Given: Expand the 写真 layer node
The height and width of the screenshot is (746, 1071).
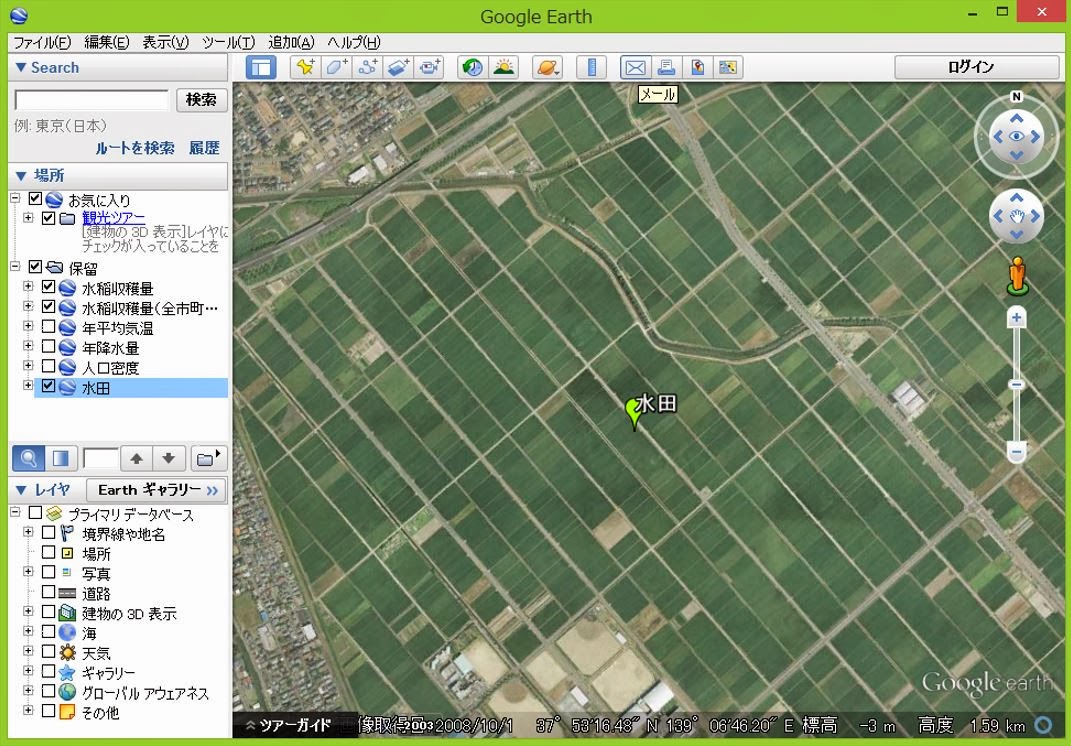Looking at the screenshot, I should 28,572.
